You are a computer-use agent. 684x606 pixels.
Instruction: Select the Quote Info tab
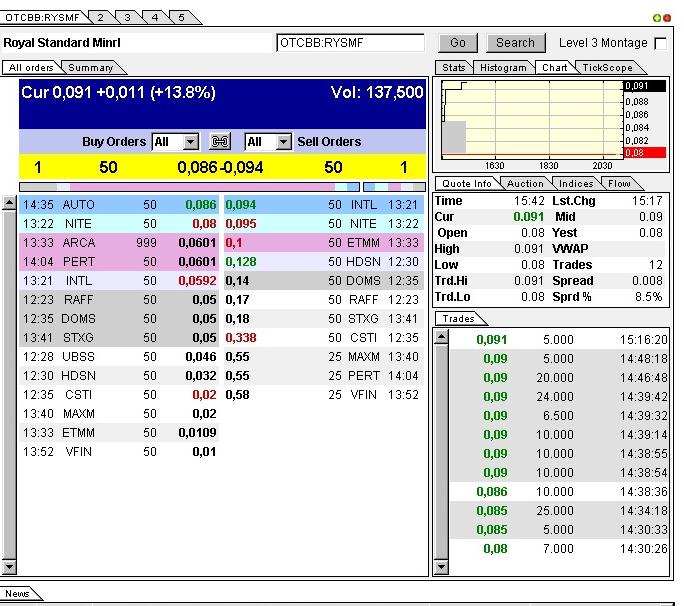(467, 184)
